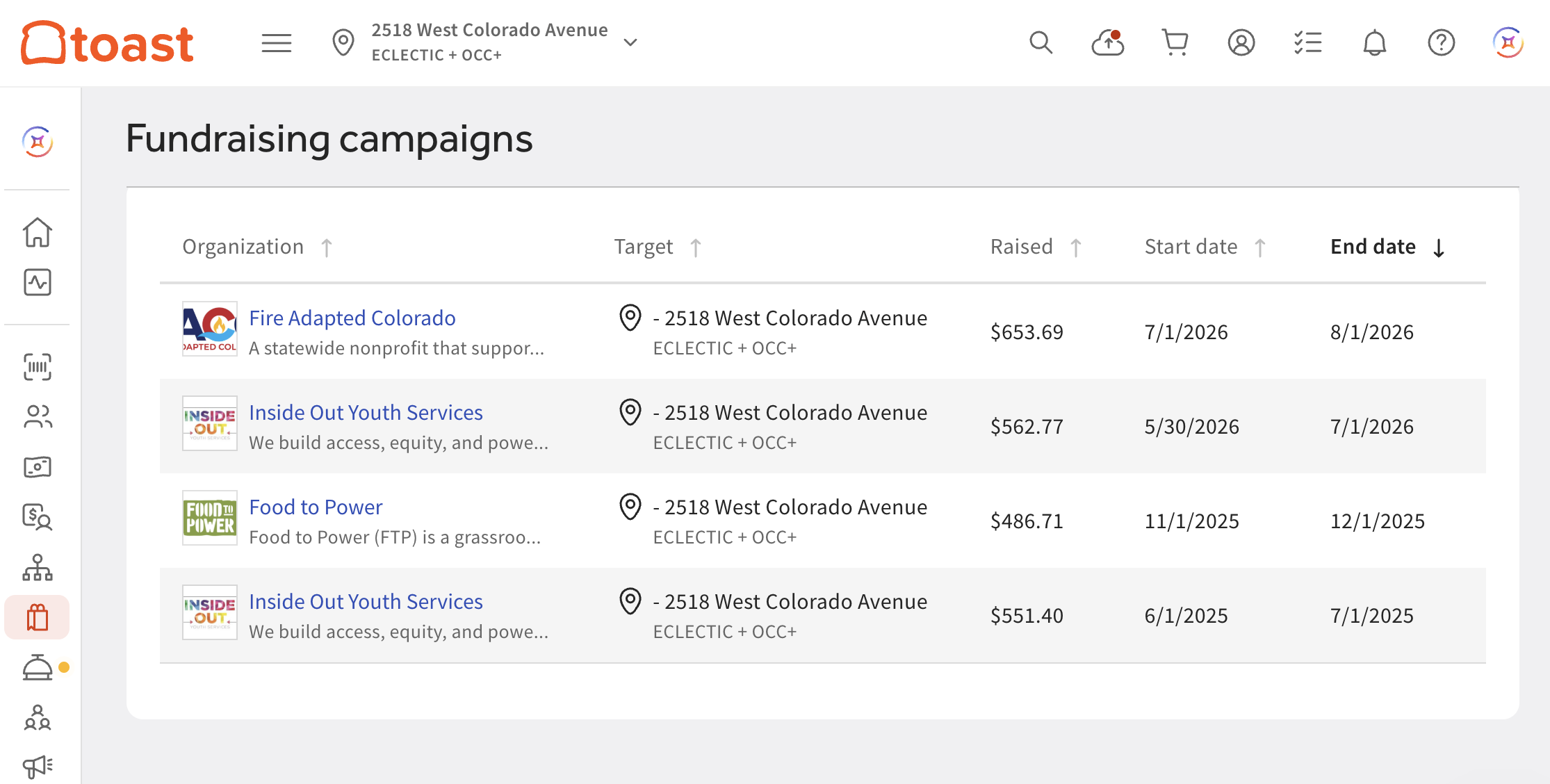Open the hamburger navigation menu
Viewport: 1550px width, 784px height.
(x=277, y=43)
